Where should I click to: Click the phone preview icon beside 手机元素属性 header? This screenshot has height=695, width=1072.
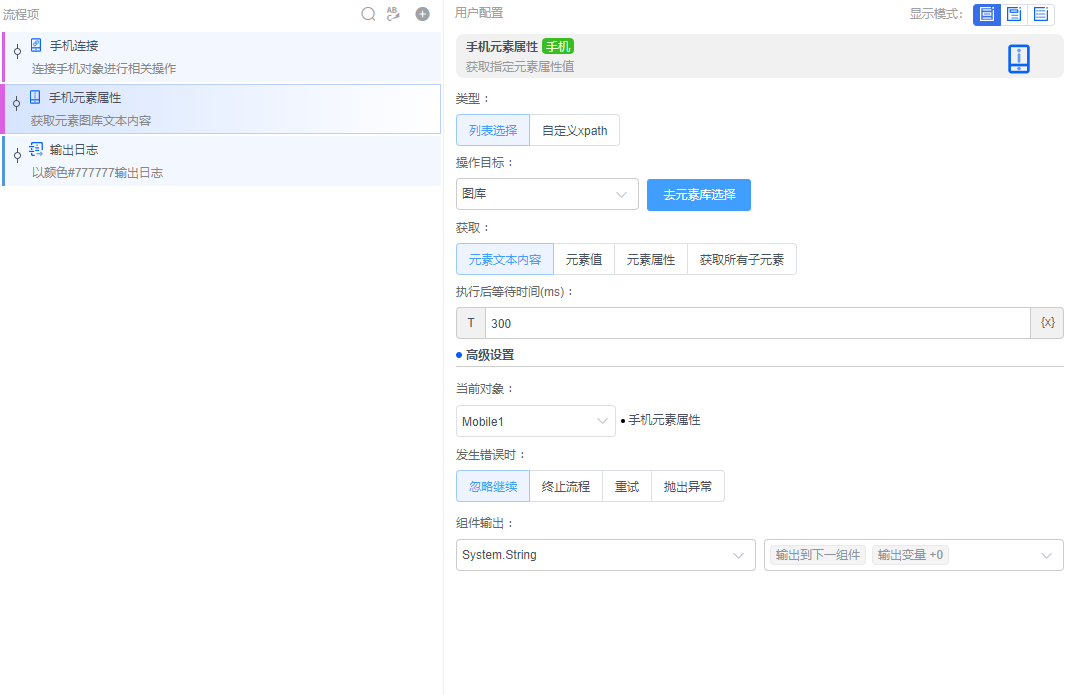coord(1018,57)
